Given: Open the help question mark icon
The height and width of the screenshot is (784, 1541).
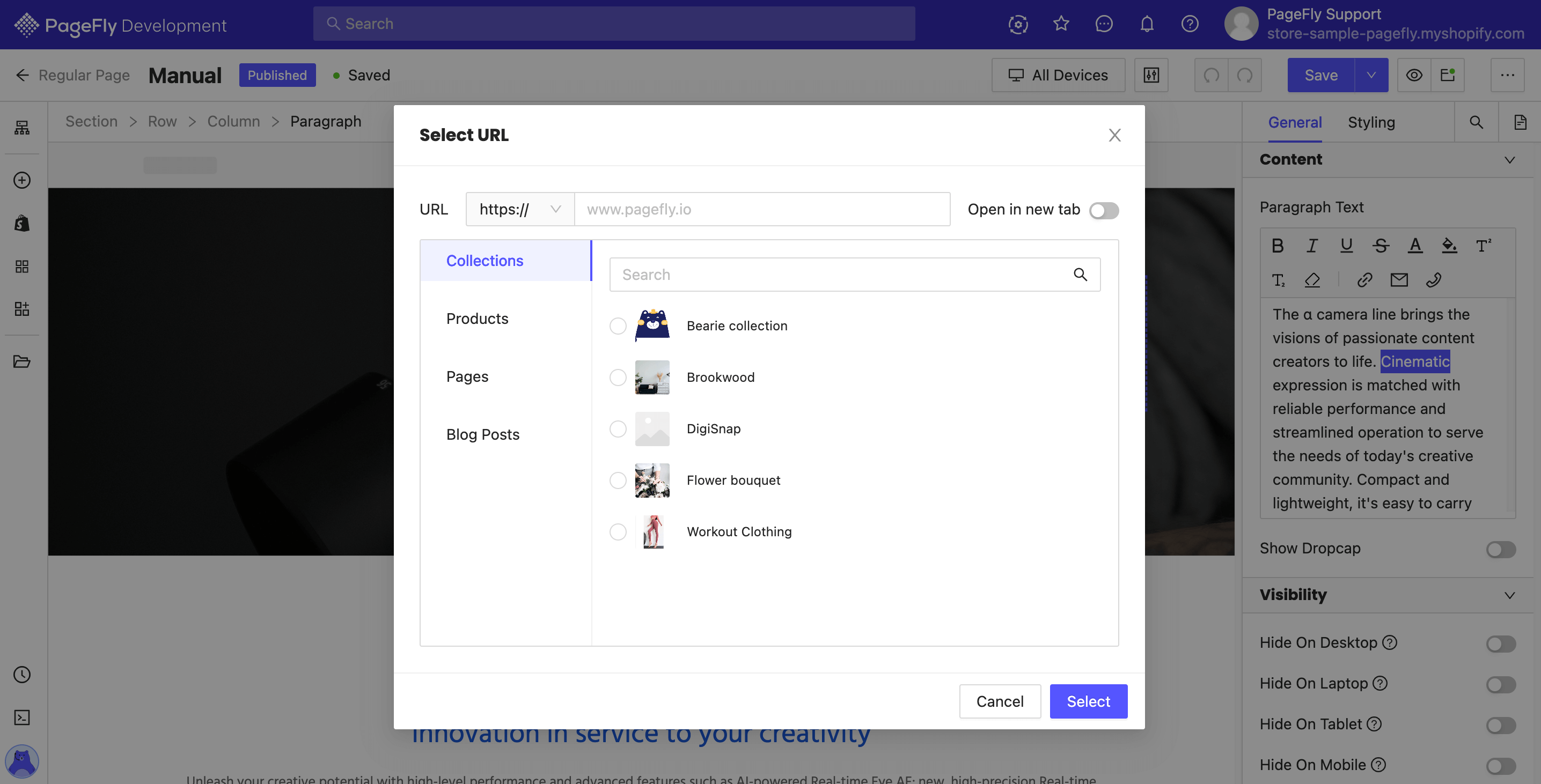Looking at the screenshot, I should 1190,24.
